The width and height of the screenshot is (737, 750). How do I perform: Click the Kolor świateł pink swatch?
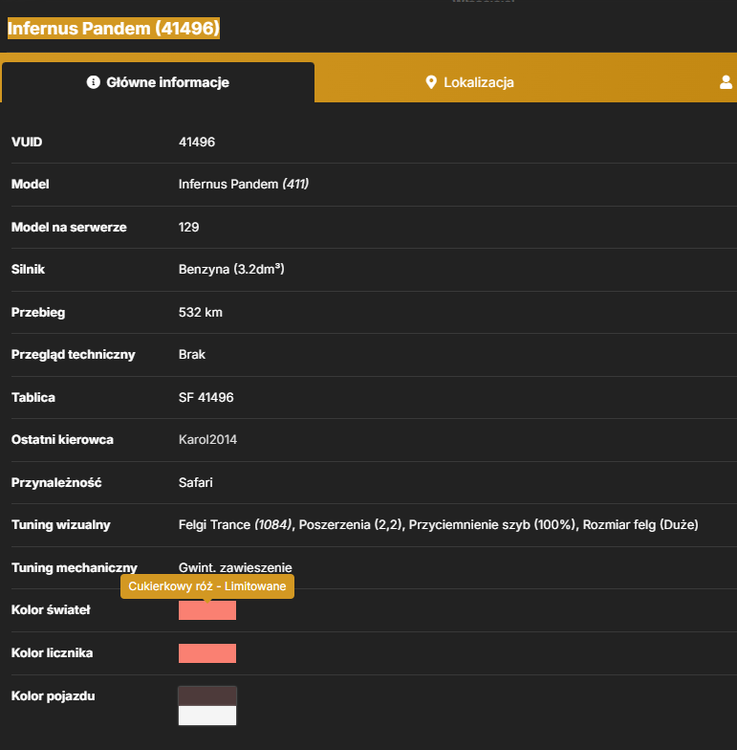tap(207, 611)
